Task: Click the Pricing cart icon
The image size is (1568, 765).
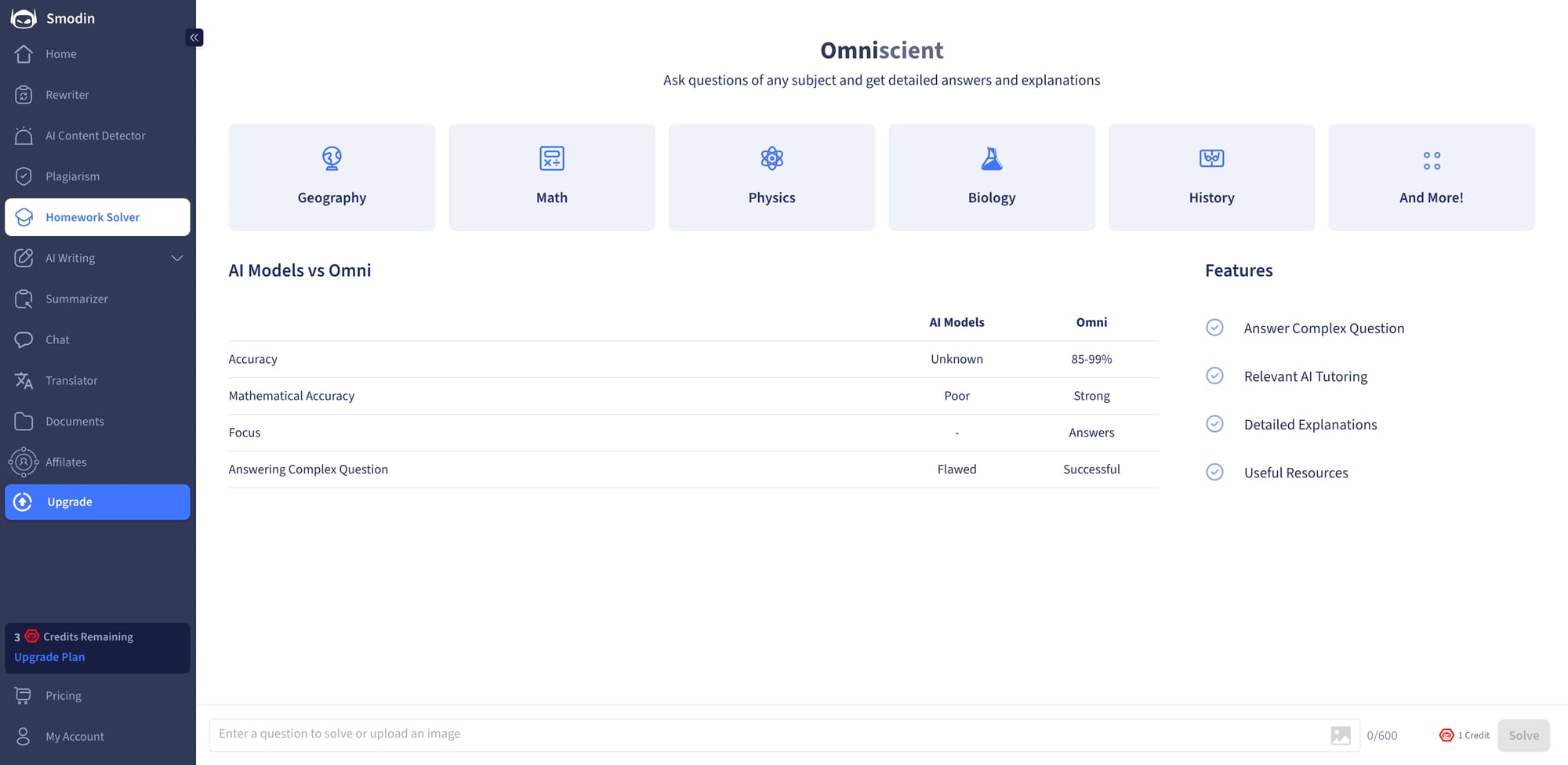Action: tap(24, 695)
